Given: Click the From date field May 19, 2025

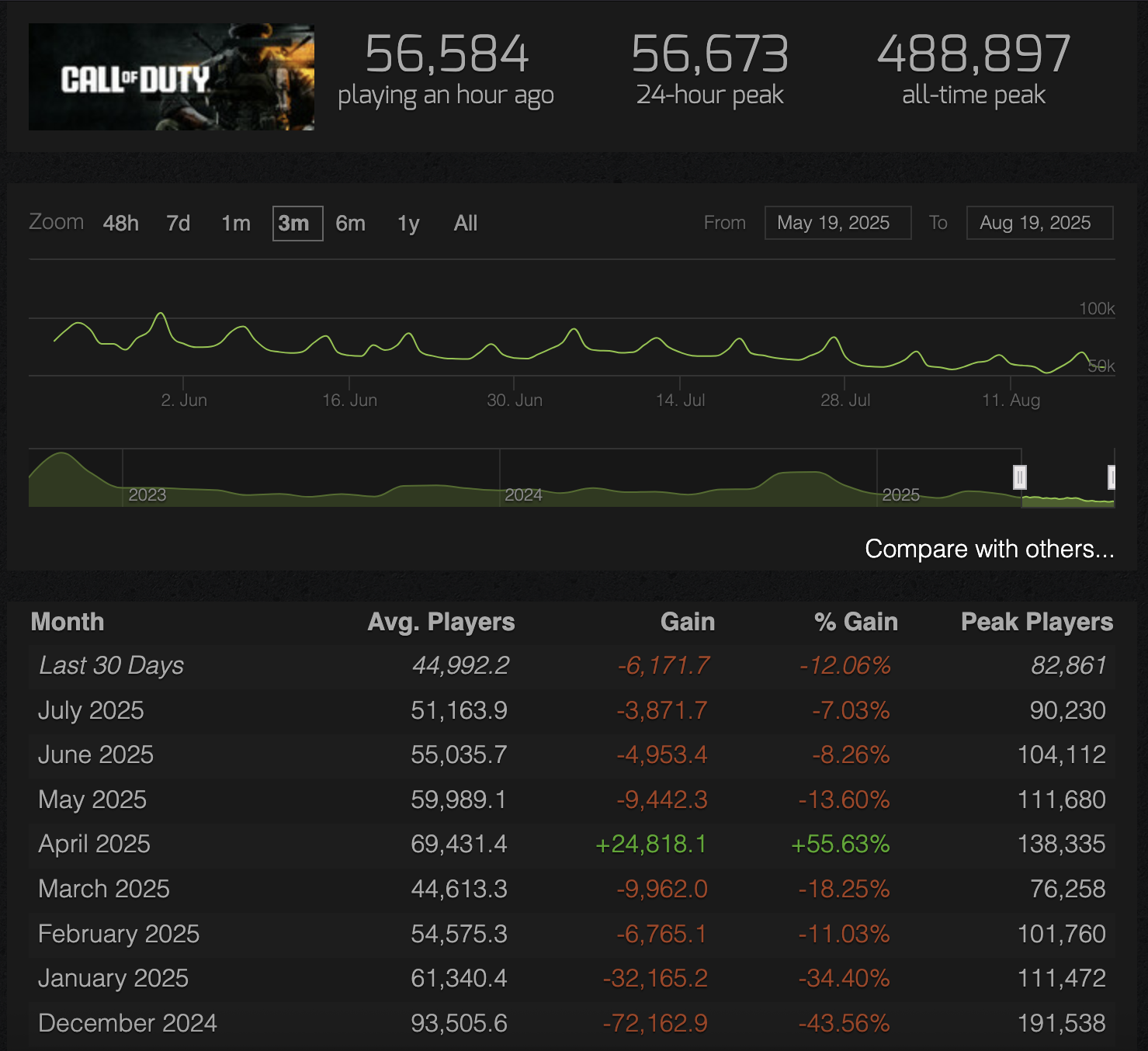Looking at the screenshot, I should tap(838, 223).
